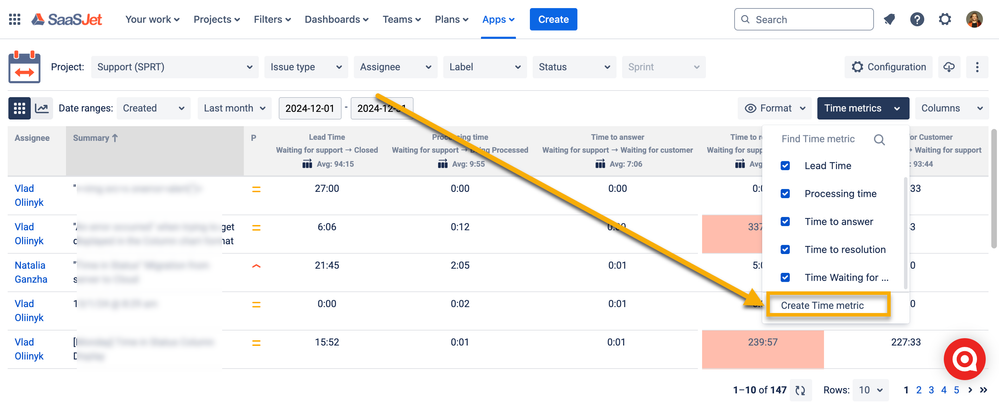Open the Created date range dropdown
999x413 pixels.
154,108
